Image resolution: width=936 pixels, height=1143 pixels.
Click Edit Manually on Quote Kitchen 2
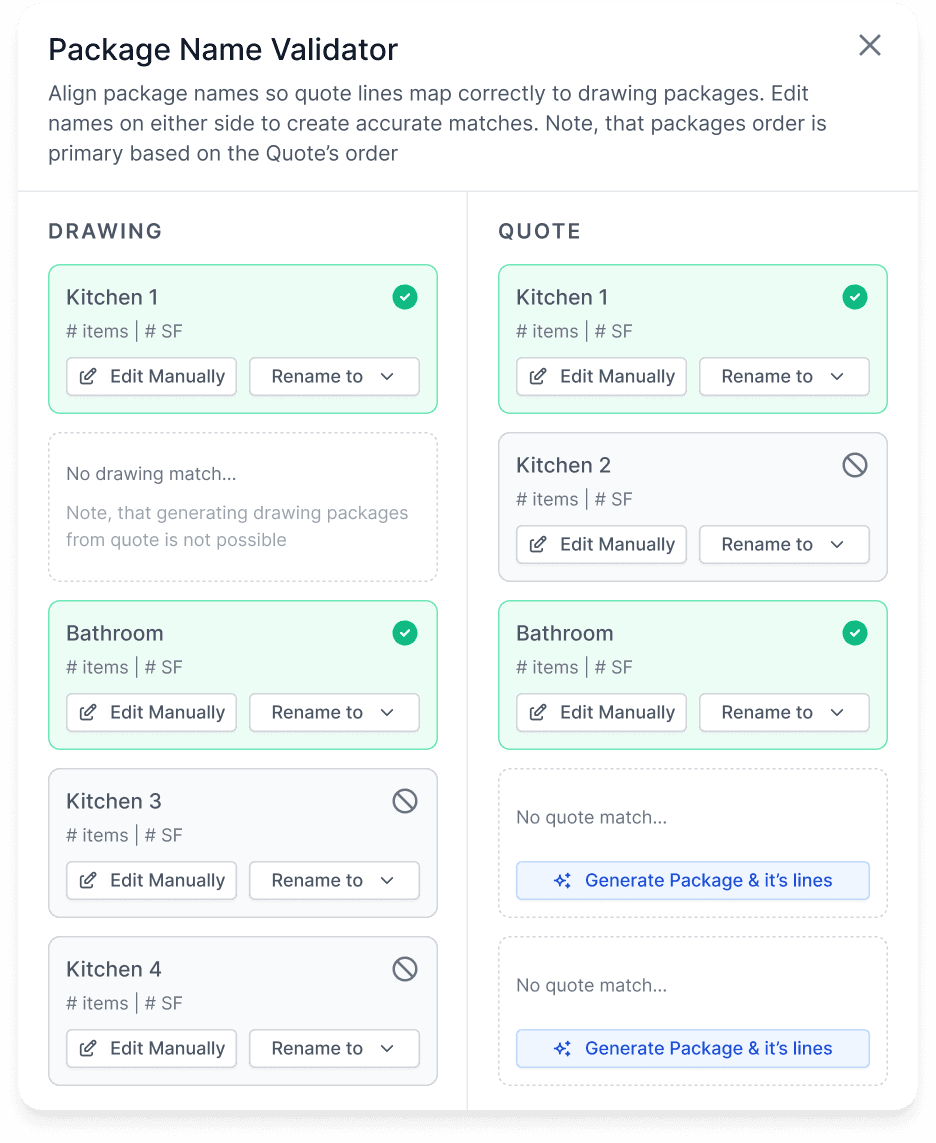click(602, 545)
